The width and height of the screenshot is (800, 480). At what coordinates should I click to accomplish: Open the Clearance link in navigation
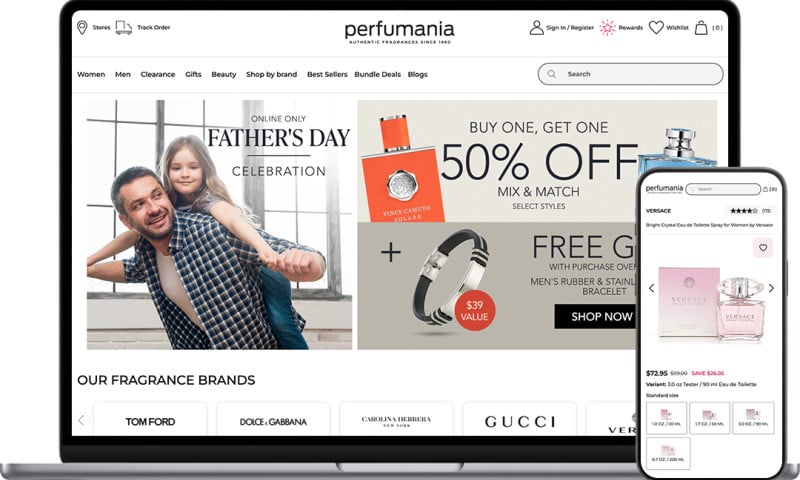[x=158, y=74]
